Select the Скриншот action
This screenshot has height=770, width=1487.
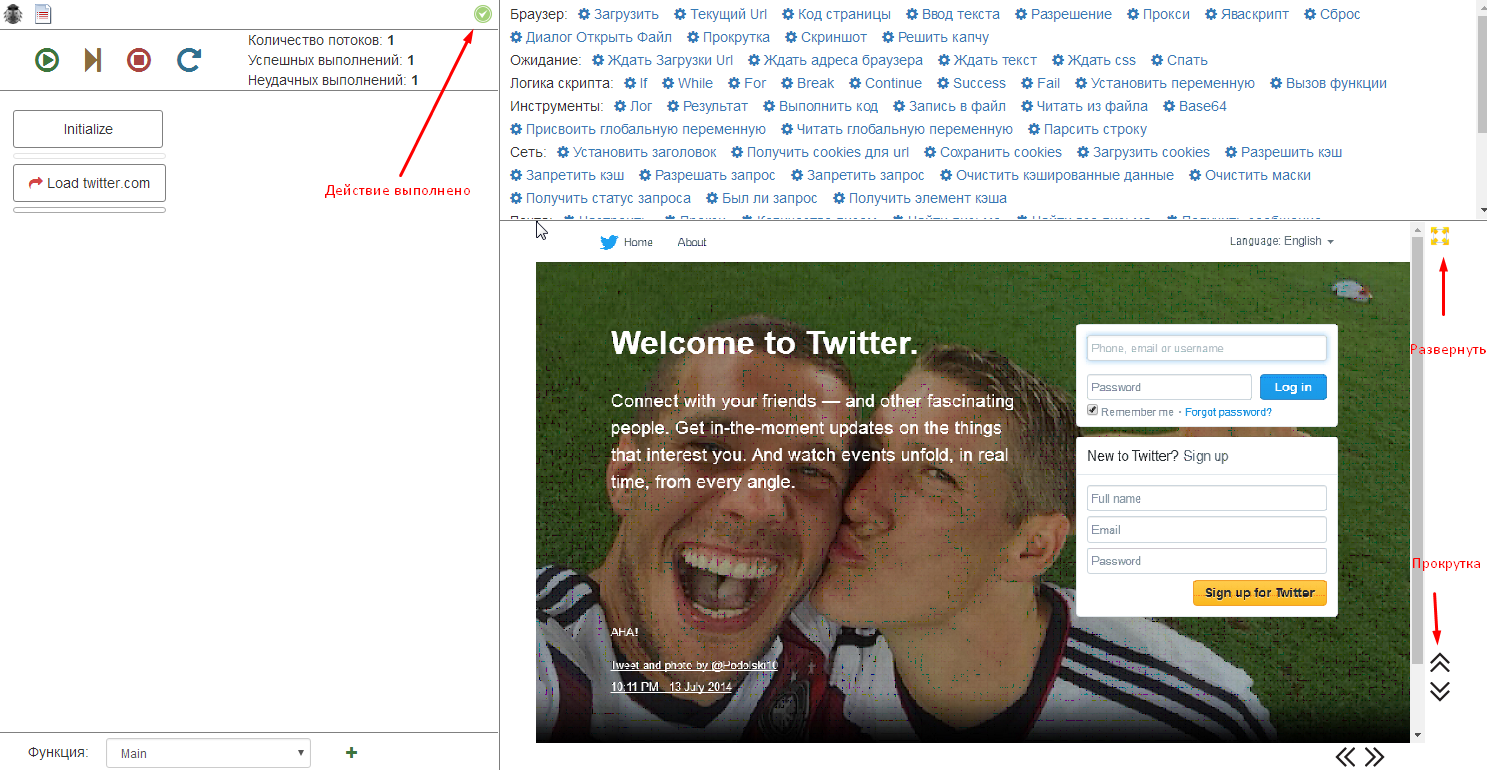point(826,37)
